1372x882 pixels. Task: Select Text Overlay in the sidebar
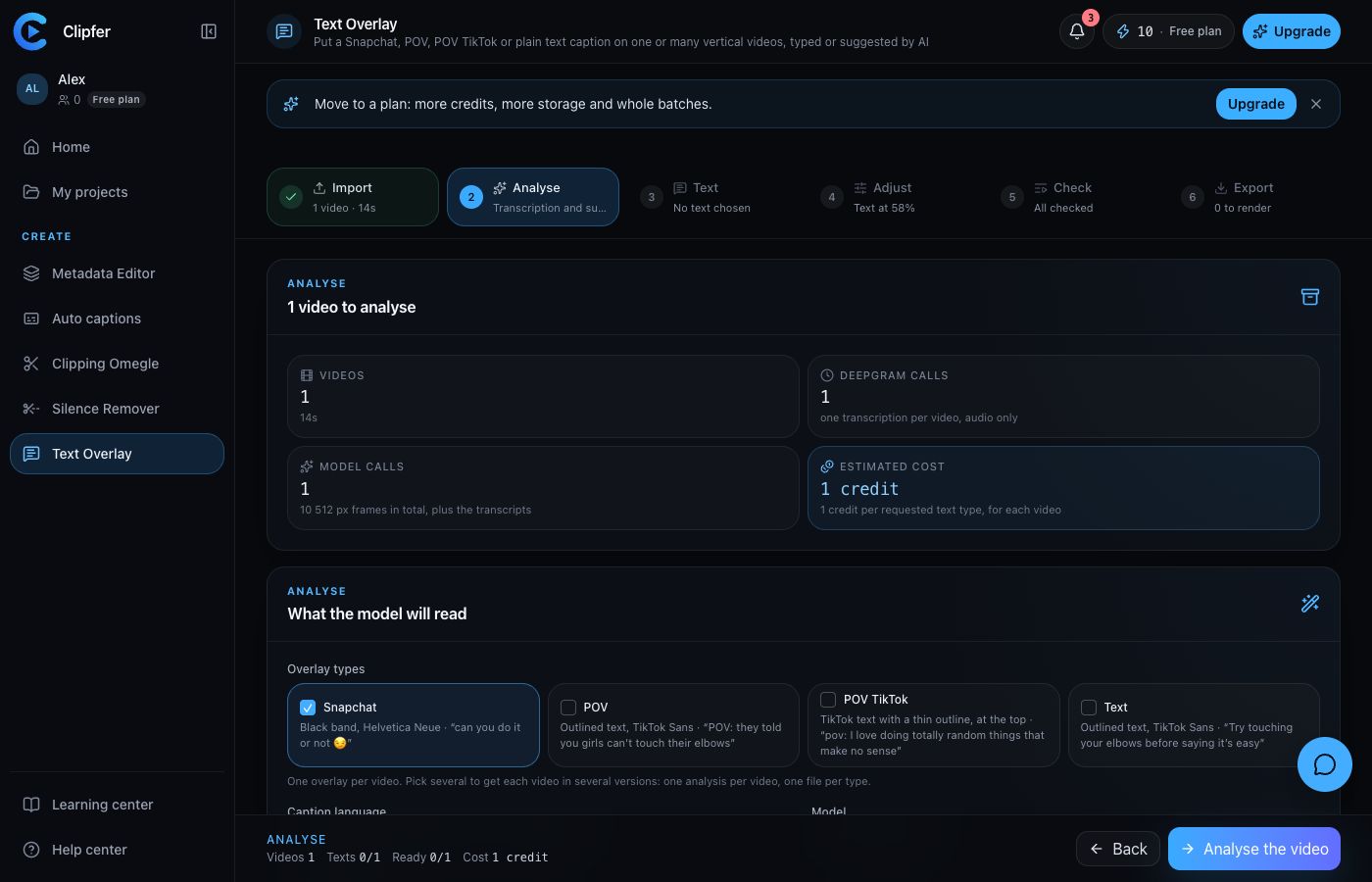[x=117, y=454]
